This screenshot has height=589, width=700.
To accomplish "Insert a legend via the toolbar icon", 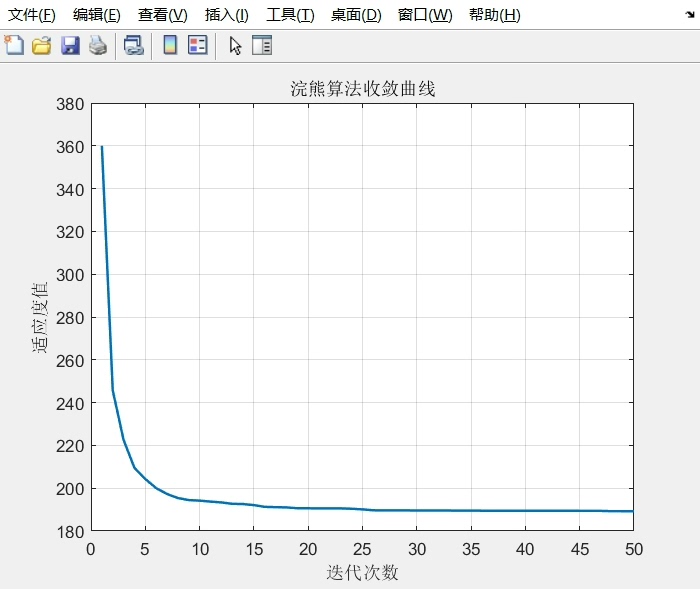I will point(198,45).
